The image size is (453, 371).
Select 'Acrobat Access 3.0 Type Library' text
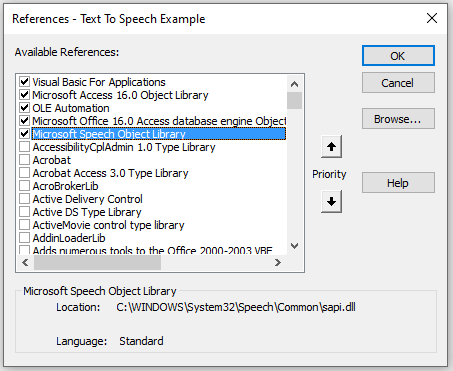[x=110, y=173]
